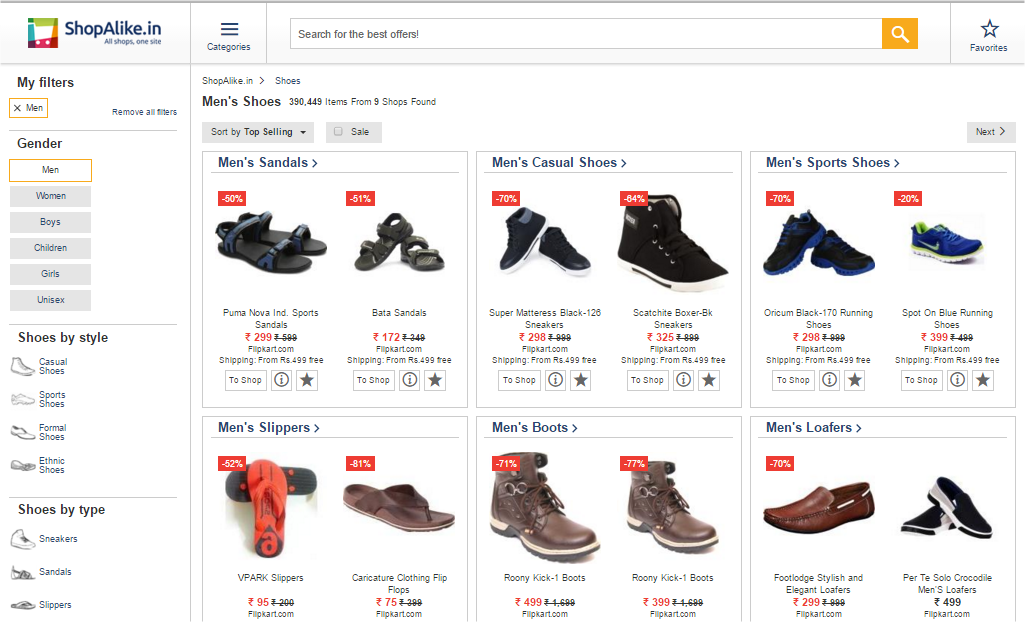Click To Shop for Spot On Blue Shoes
This screenshot has width=1025, height=622.
921,380
